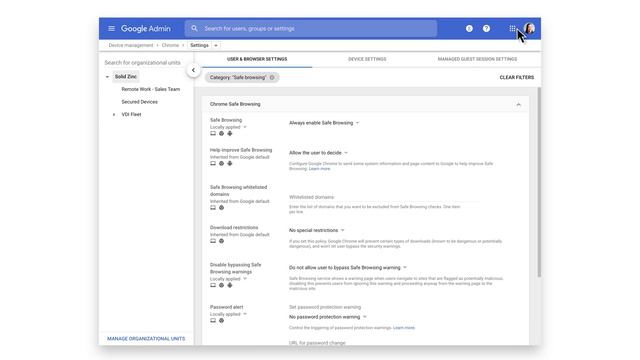Go to Device management breadcrumb
This screenshot has width=640, height=360.
click(x=131, y=45)
